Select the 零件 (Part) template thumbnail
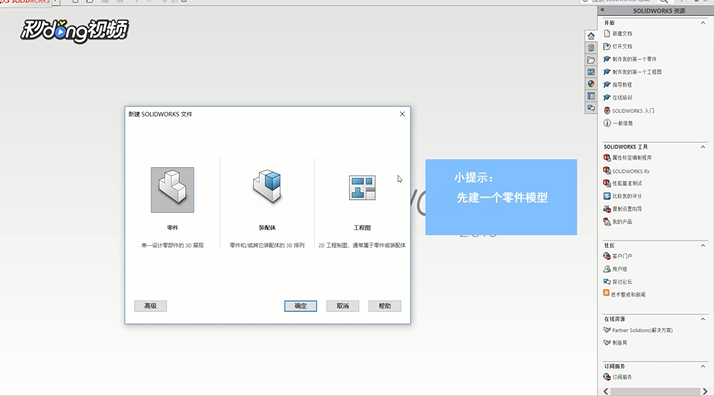Screen dimensions: 714x396 173,190
